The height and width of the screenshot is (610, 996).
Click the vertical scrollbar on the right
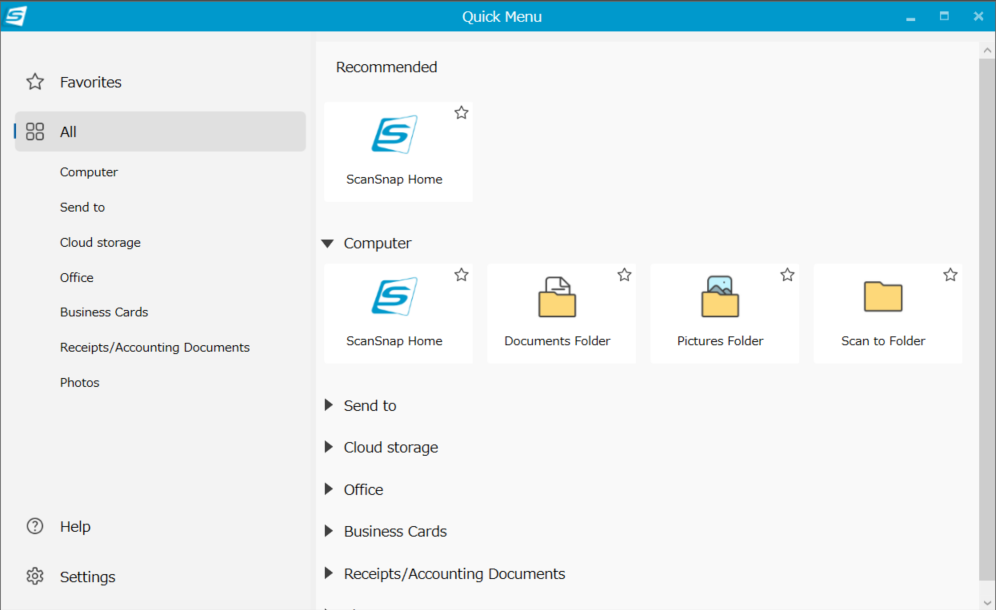click(987, 300)
